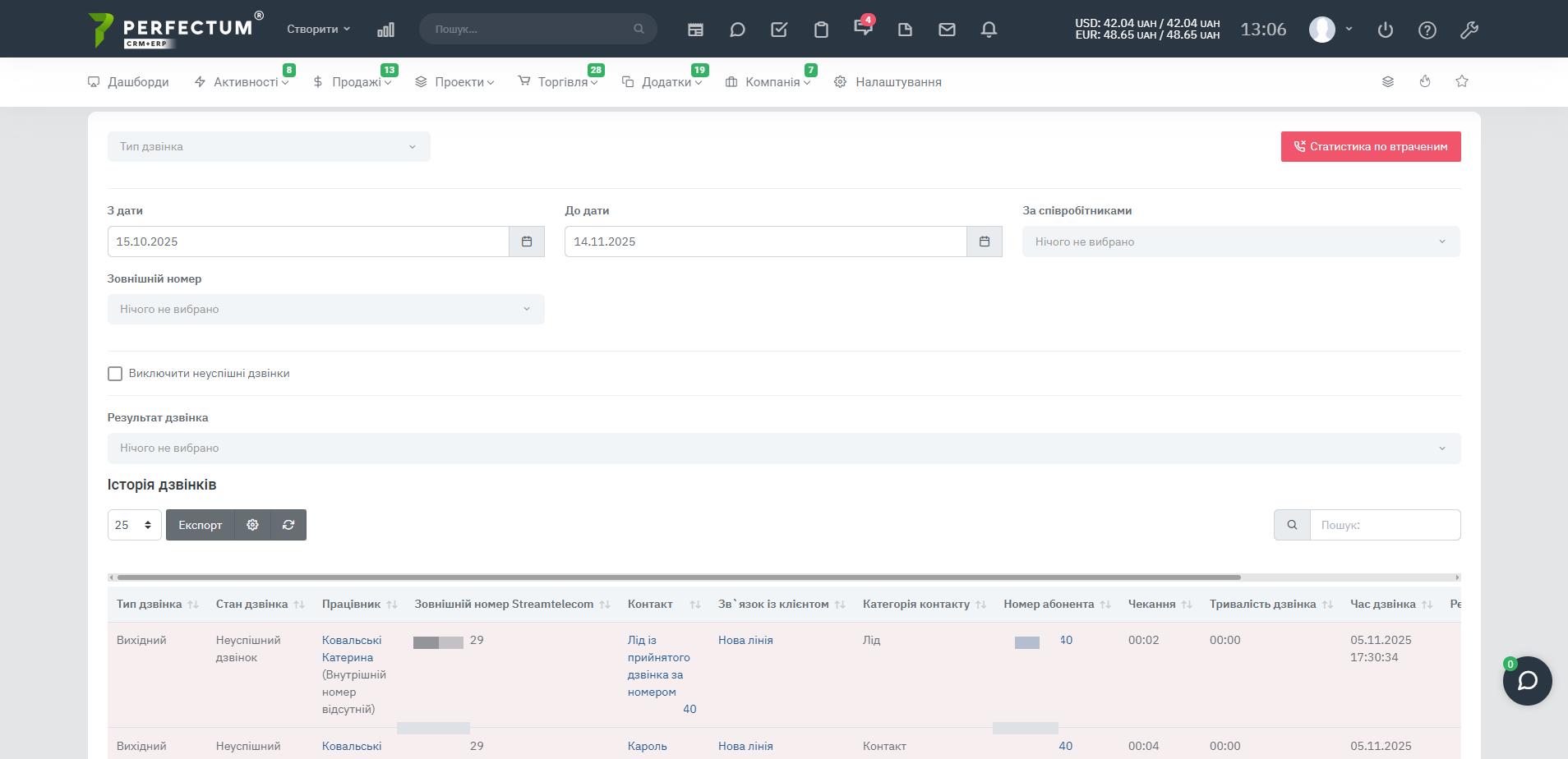This screenshot has width=1568, height=759.
Task: Open the statistics bar chart icon
Action: [x=385, y=30]
